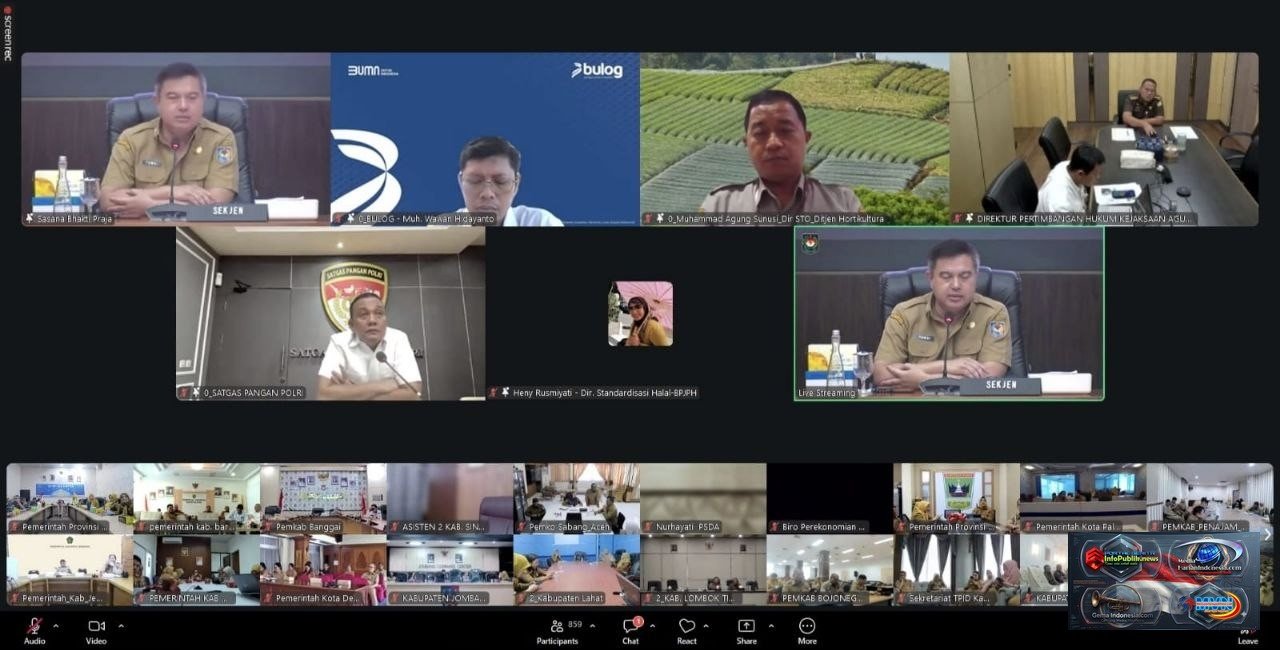Select the 2_KAB. LOMBOK TI thumbnail

point(703,570)
